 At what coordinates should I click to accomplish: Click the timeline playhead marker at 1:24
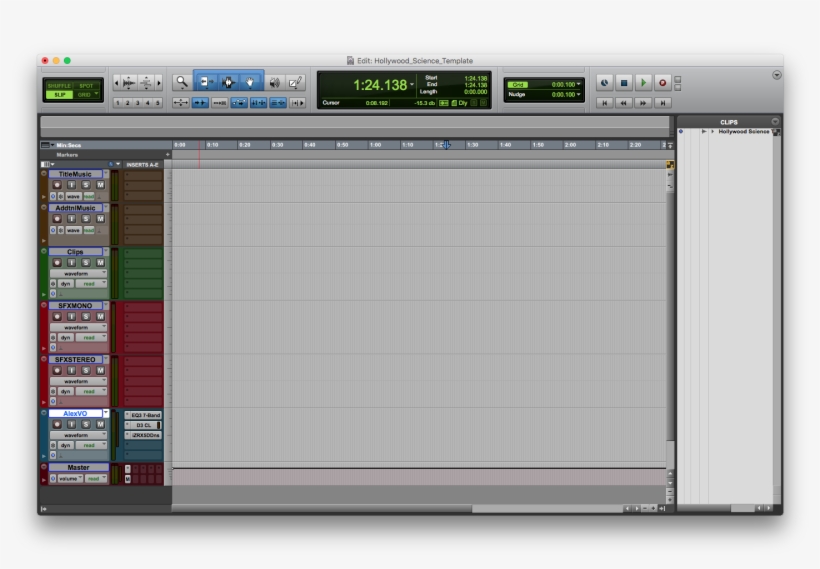click(446, 145)
